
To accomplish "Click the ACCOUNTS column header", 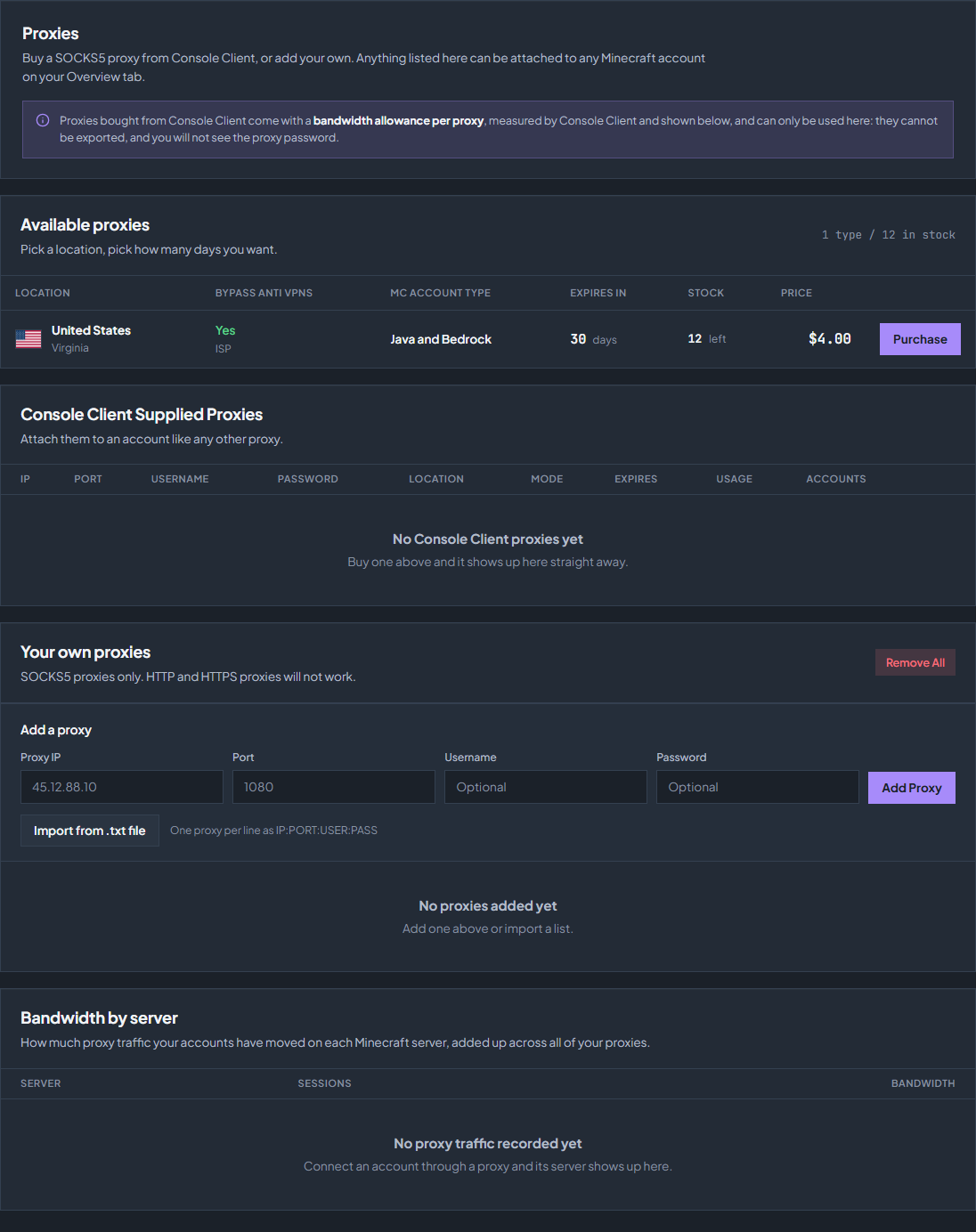I will click(836, 479).
